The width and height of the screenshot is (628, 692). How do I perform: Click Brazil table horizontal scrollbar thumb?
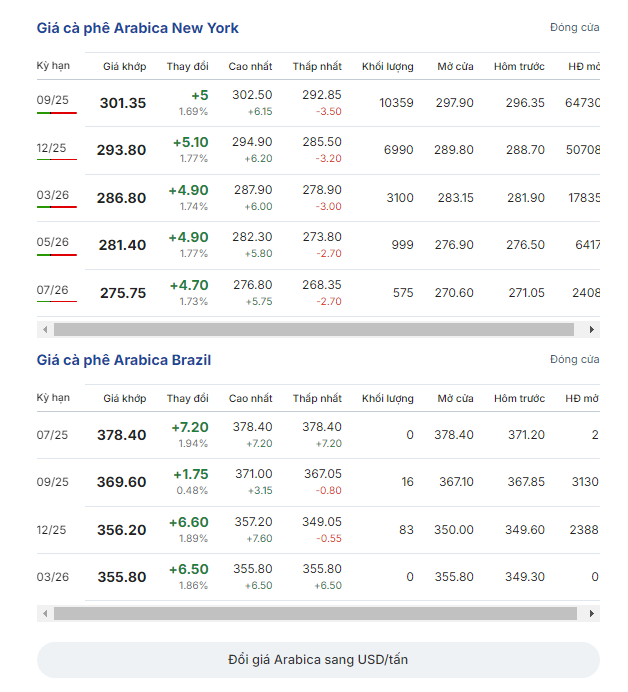(x=315, y=613)
